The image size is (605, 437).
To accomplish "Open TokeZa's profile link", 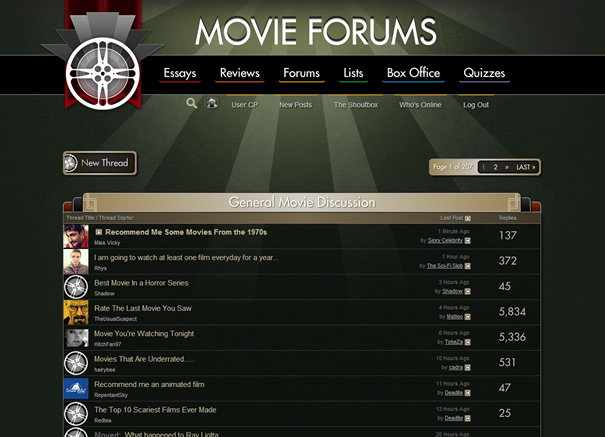I will pos(454,342).
